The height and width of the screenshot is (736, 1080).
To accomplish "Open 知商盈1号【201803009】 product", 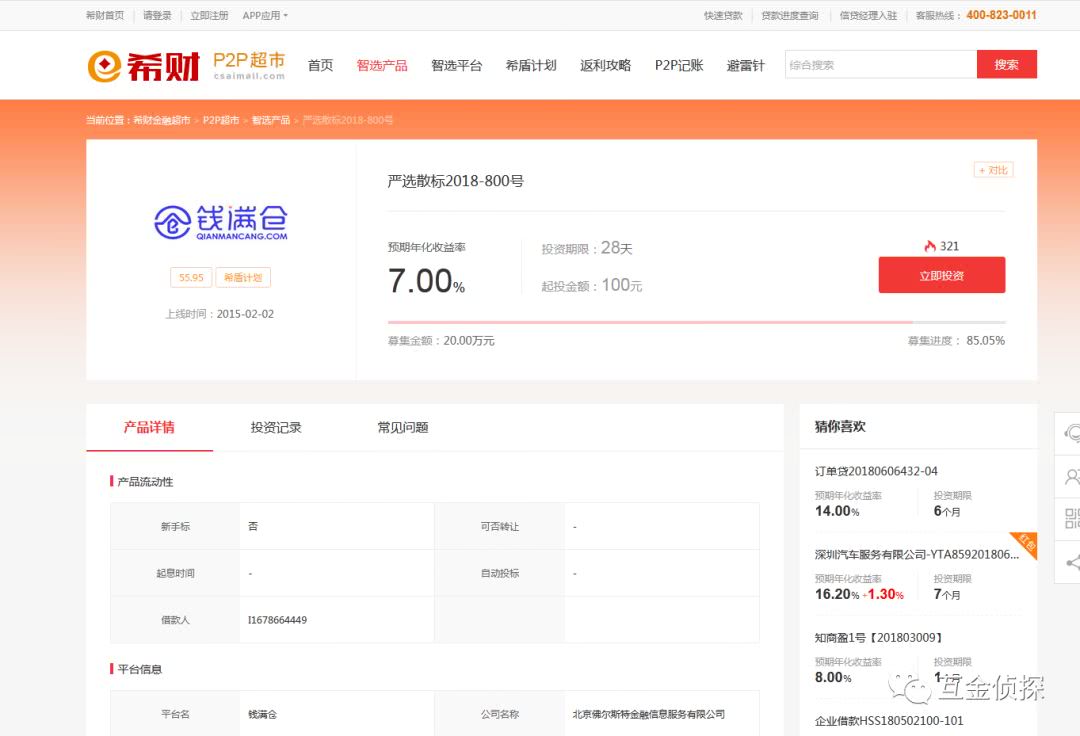I will (879, 638).
